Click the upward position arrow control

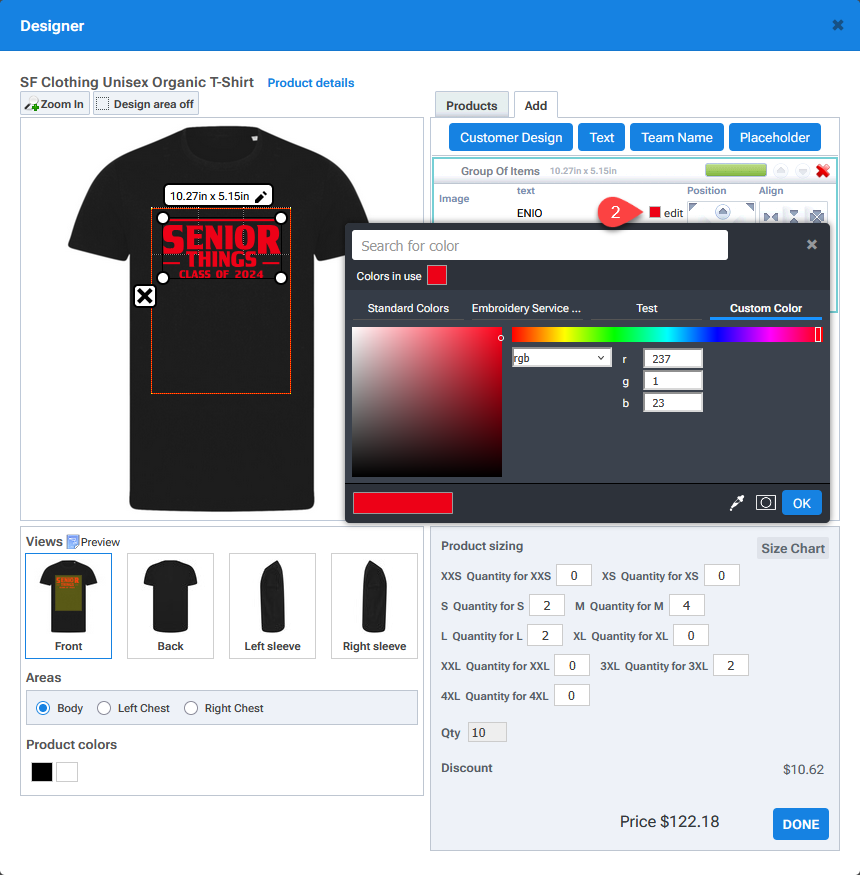click(x=722, y=211)
